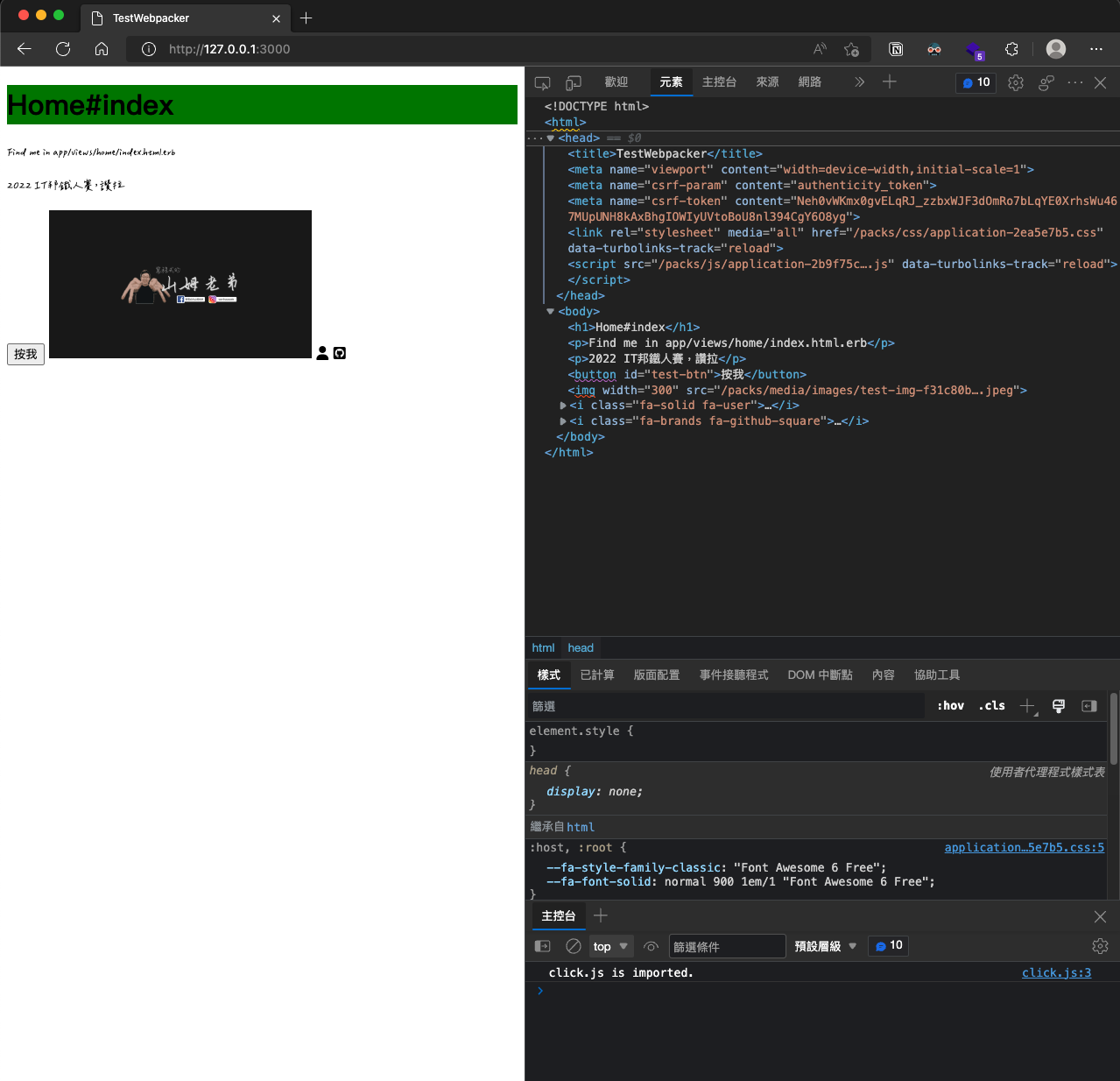Screen dimensions: 1120x1081
Task: Collapse the head element node
Action: [x=551, y=138]
